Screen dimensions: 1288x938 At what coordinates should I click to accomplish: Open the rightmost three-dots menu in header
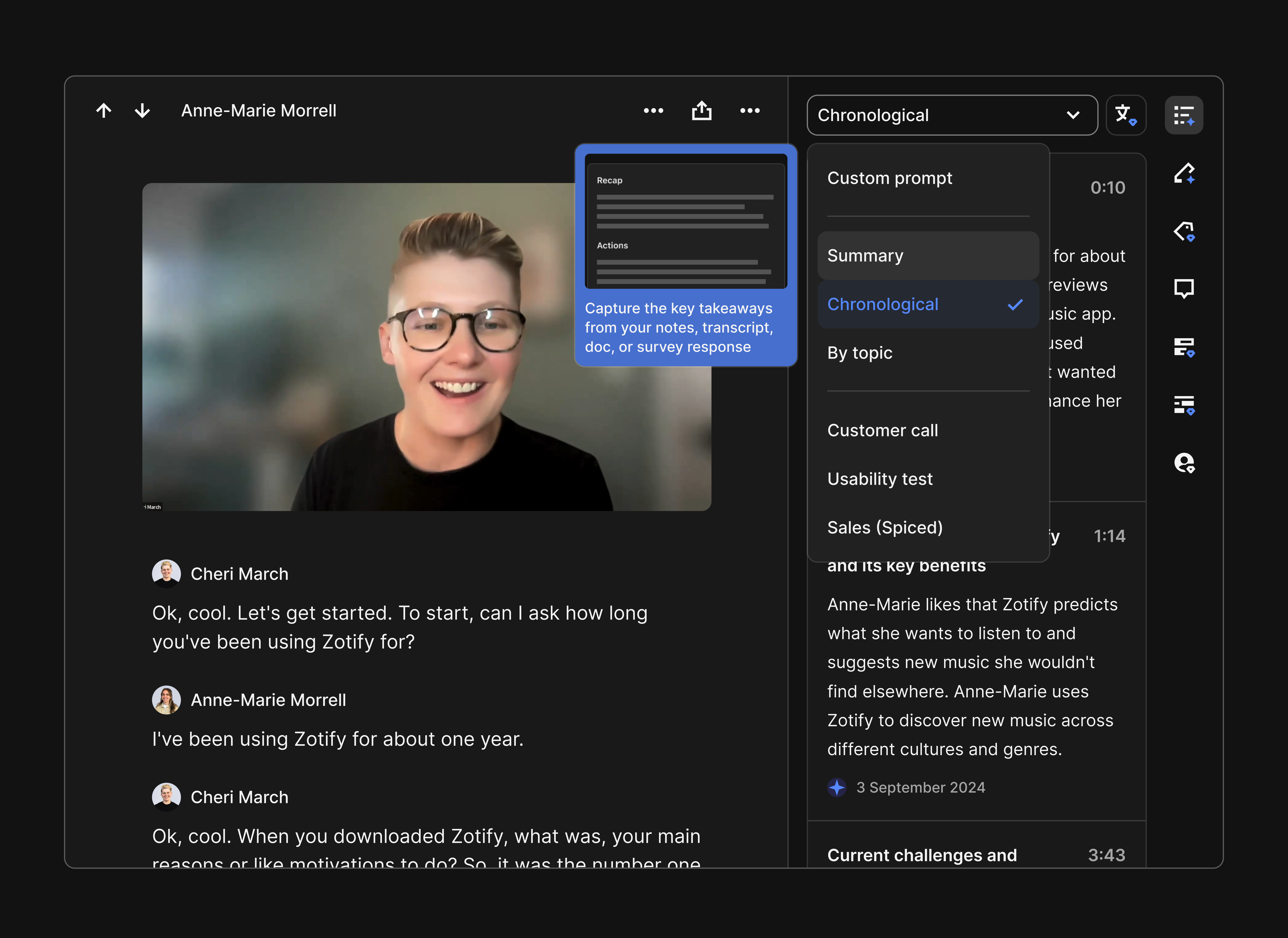(x=750, y=111)
